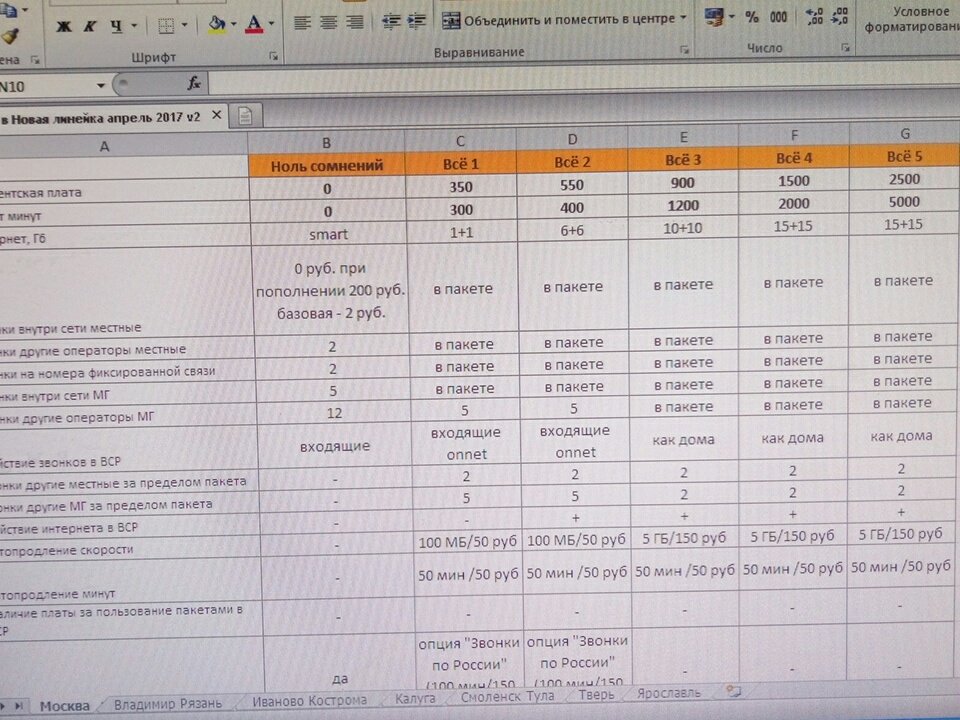960x720 pixels.
Task: Align text right
Action: coord(355,23)
